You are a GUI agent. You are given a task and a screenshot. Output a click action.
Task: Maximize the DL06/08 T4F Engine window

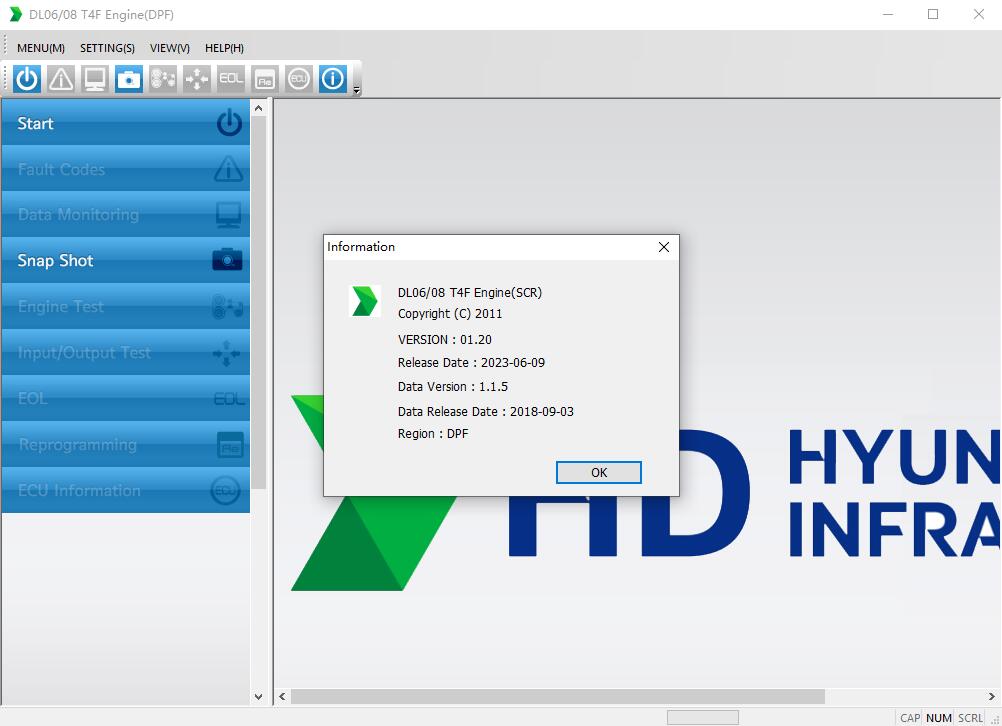[933, 14]
